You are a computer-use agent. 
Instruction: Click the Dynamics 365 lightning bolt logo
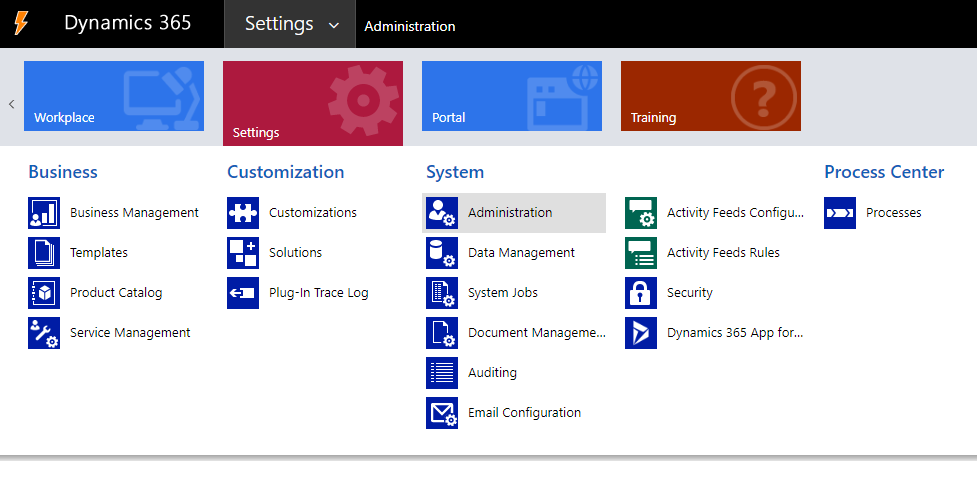click(x=21, y=24)
